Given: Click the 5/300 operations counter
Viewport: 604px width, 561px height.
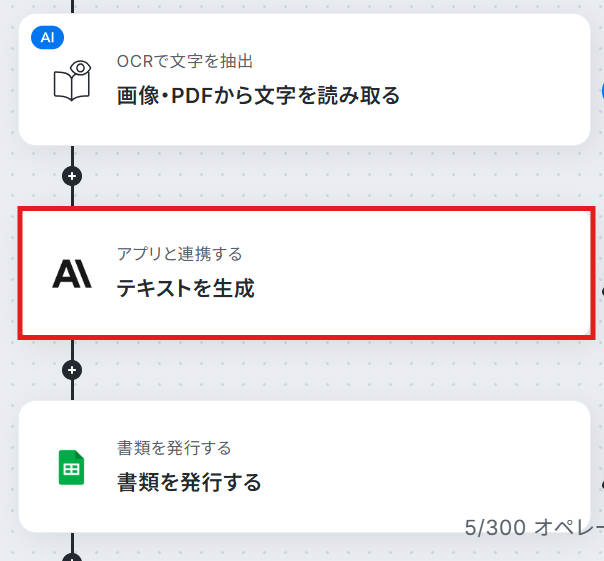Looking at the screenshot, I should (x=534, y=527).
